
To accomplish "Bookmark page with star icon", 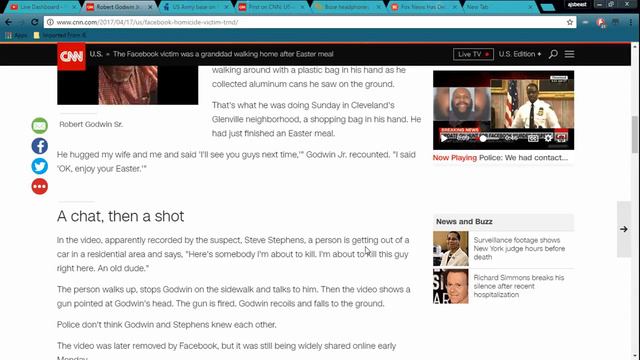I will tap(570, 22).
